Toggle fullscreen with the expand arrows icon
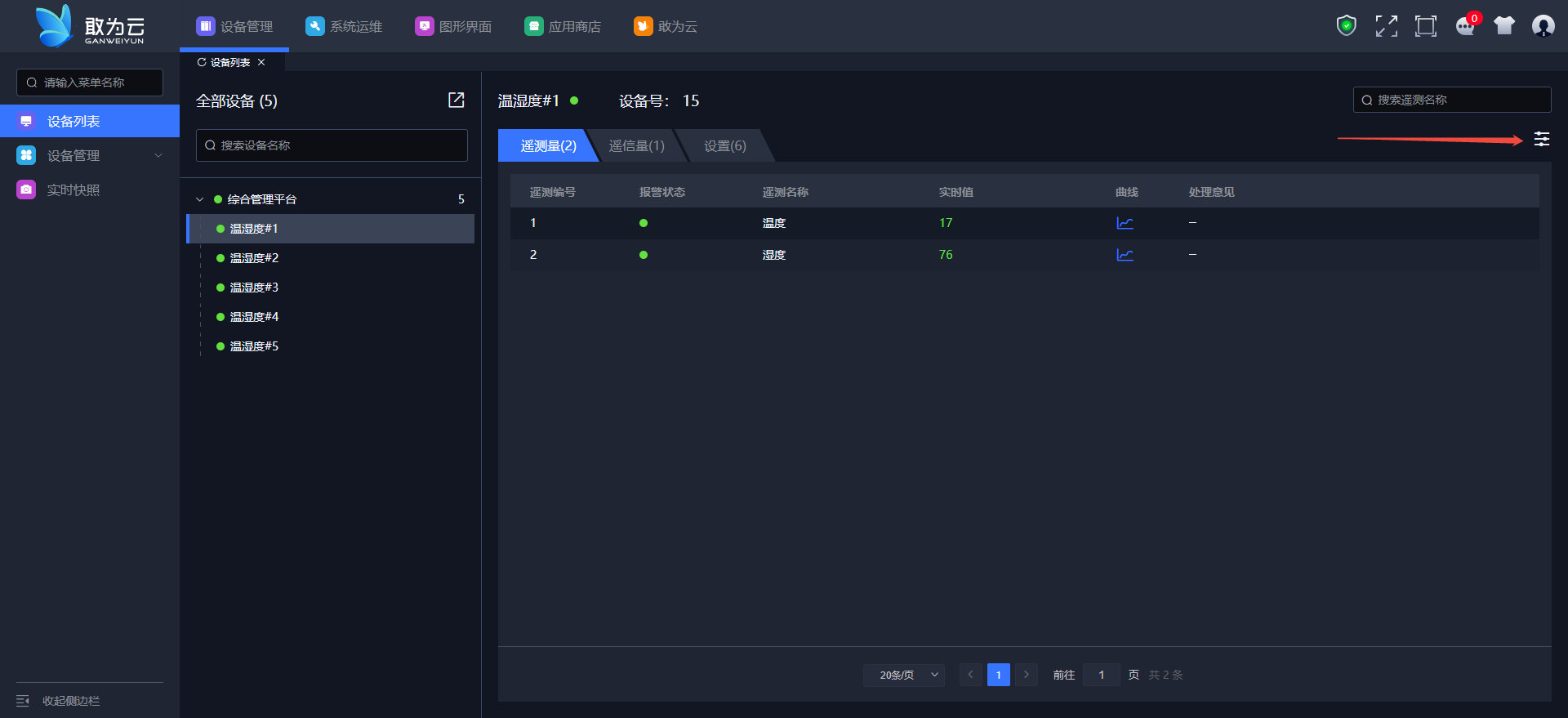Viewport: 1568px width, 718px height. [x=1386, y=26]
